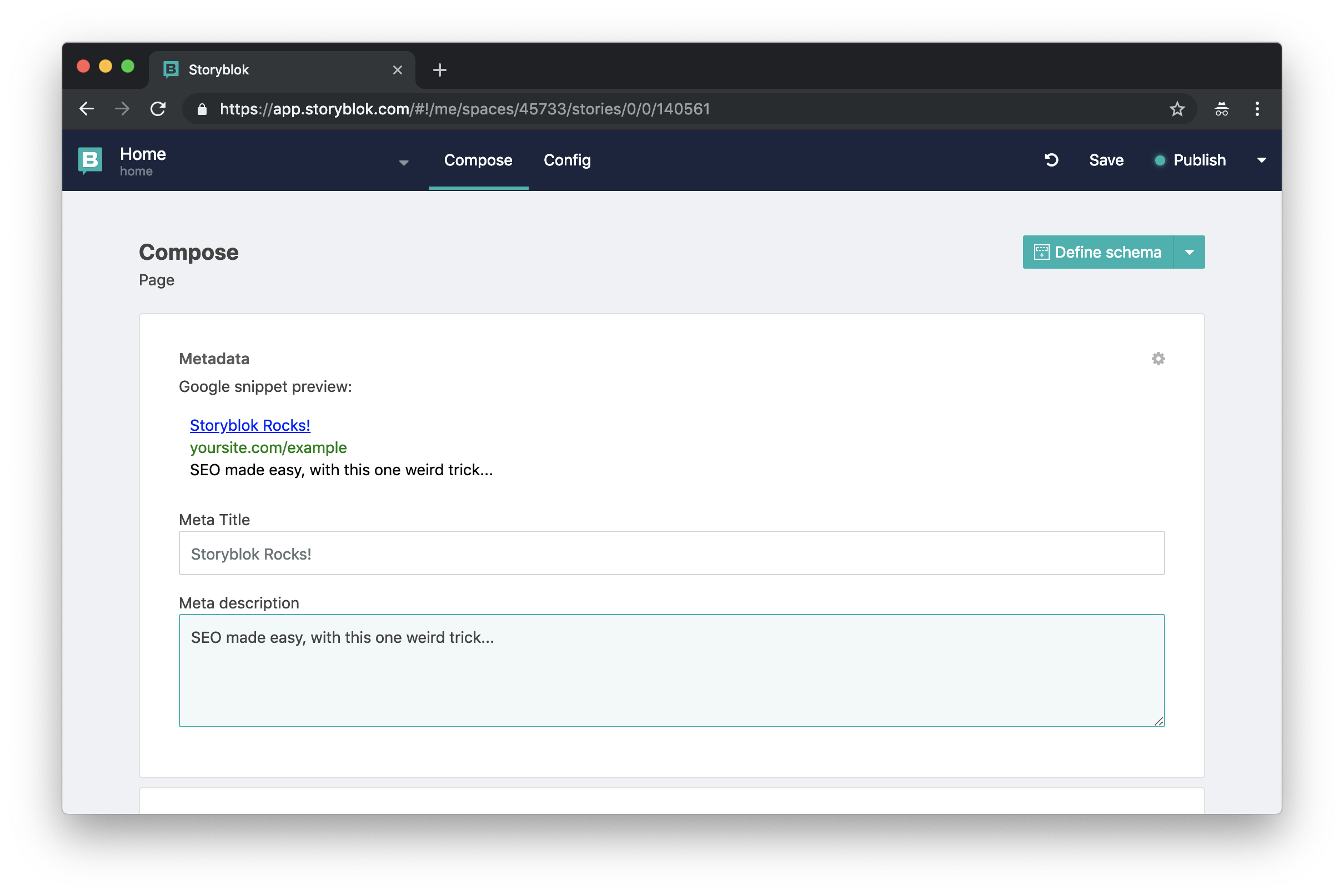
Task: Select the Compose tab
Action: pos(478,160)
